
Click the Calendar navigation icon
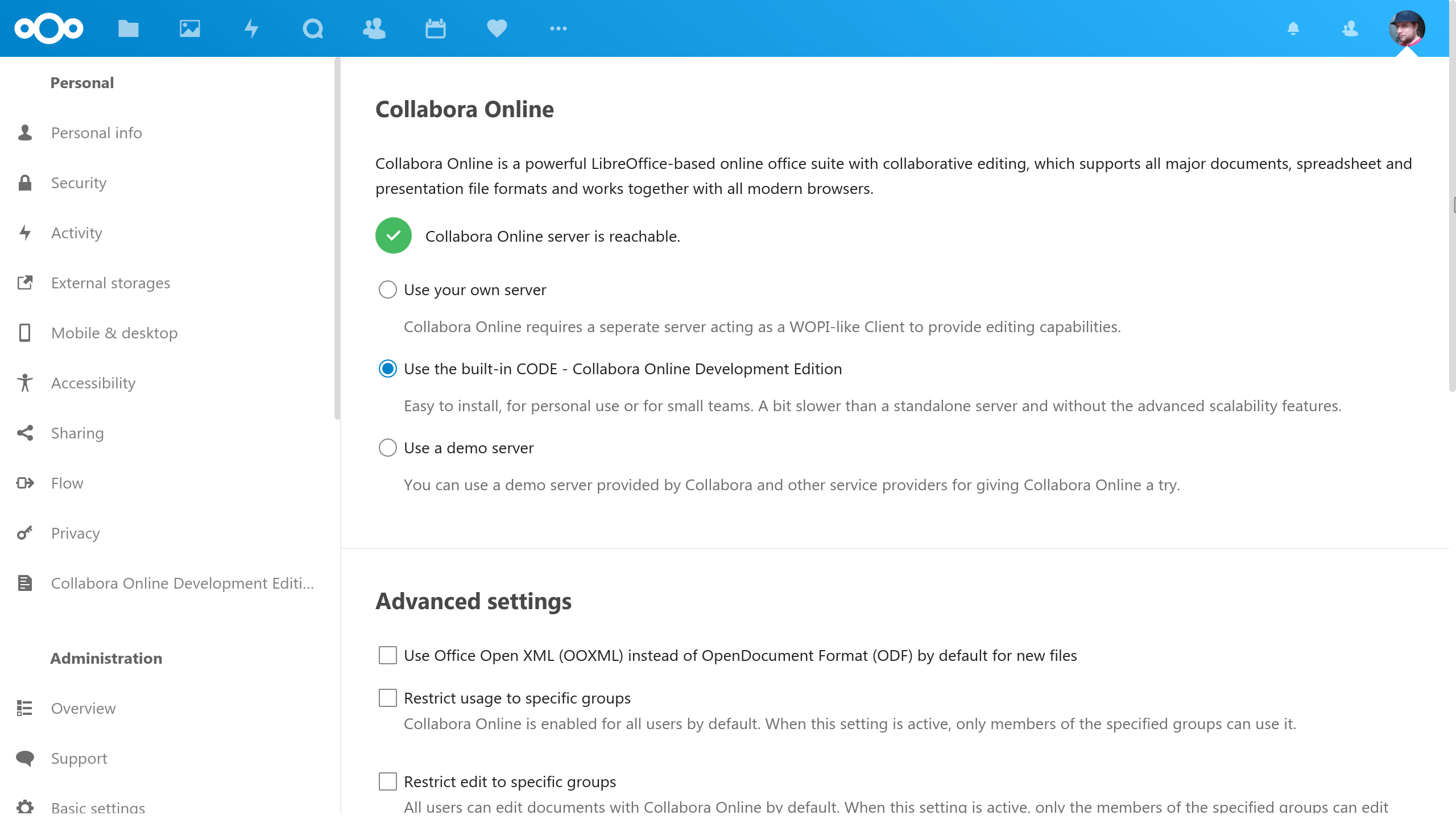click(435, 28)
